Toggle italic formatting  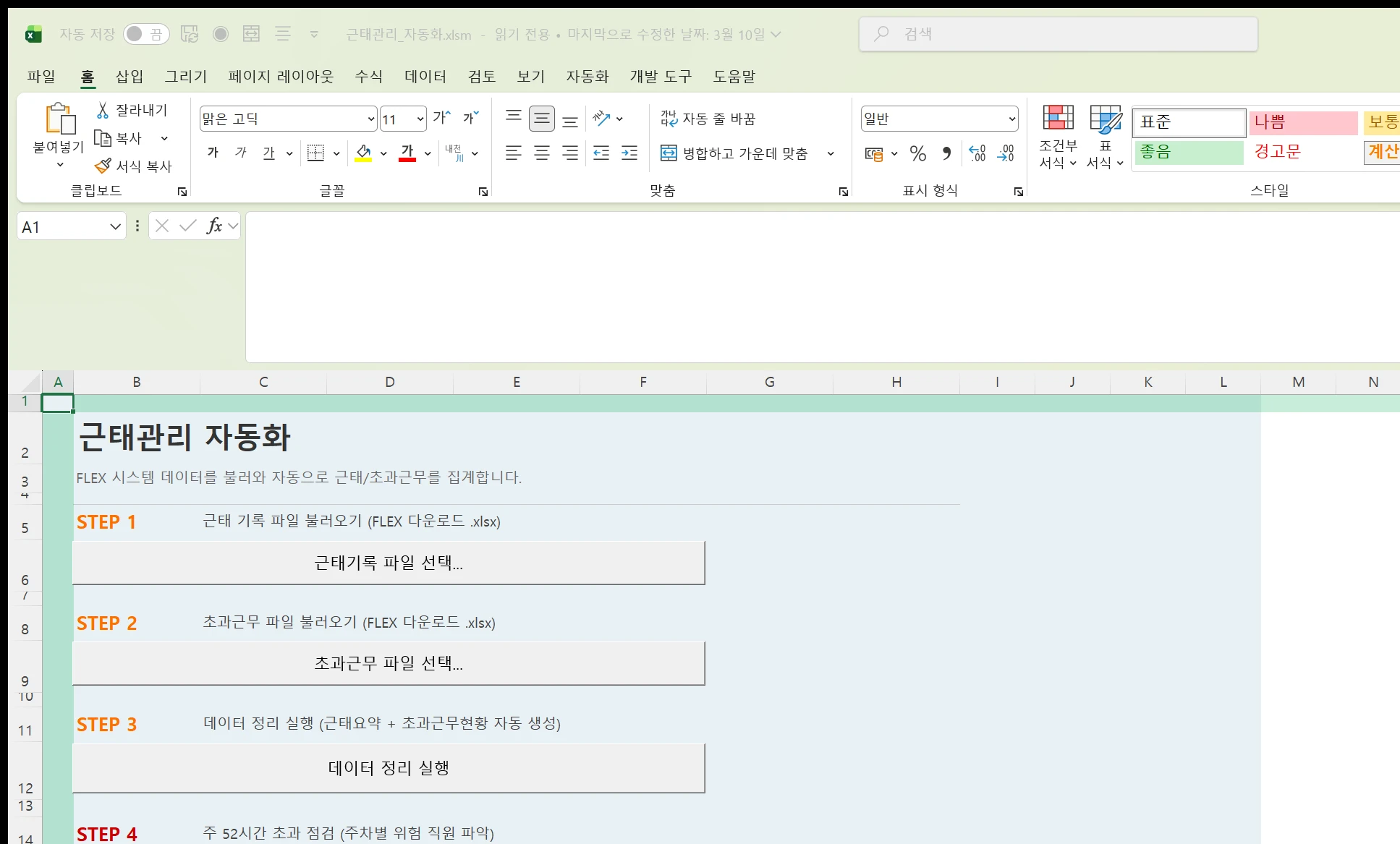coord(241,153)
